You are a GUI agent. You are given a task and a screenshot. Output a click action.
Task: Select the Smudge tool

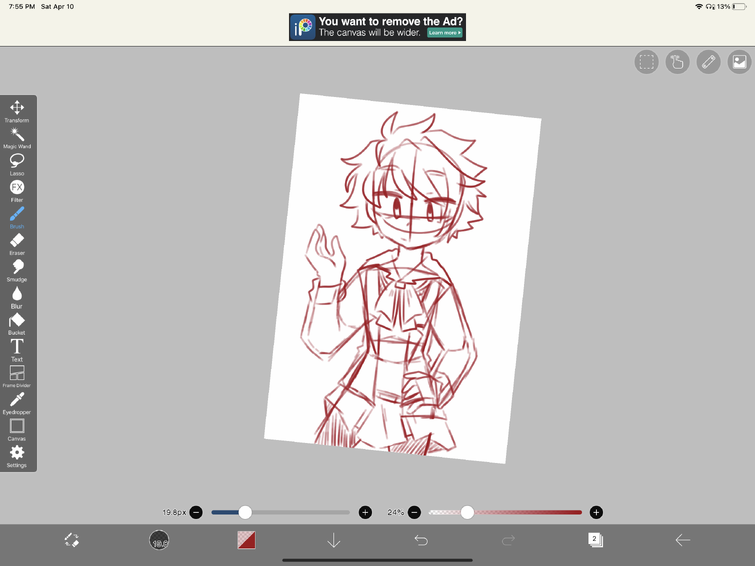[17, 270]
